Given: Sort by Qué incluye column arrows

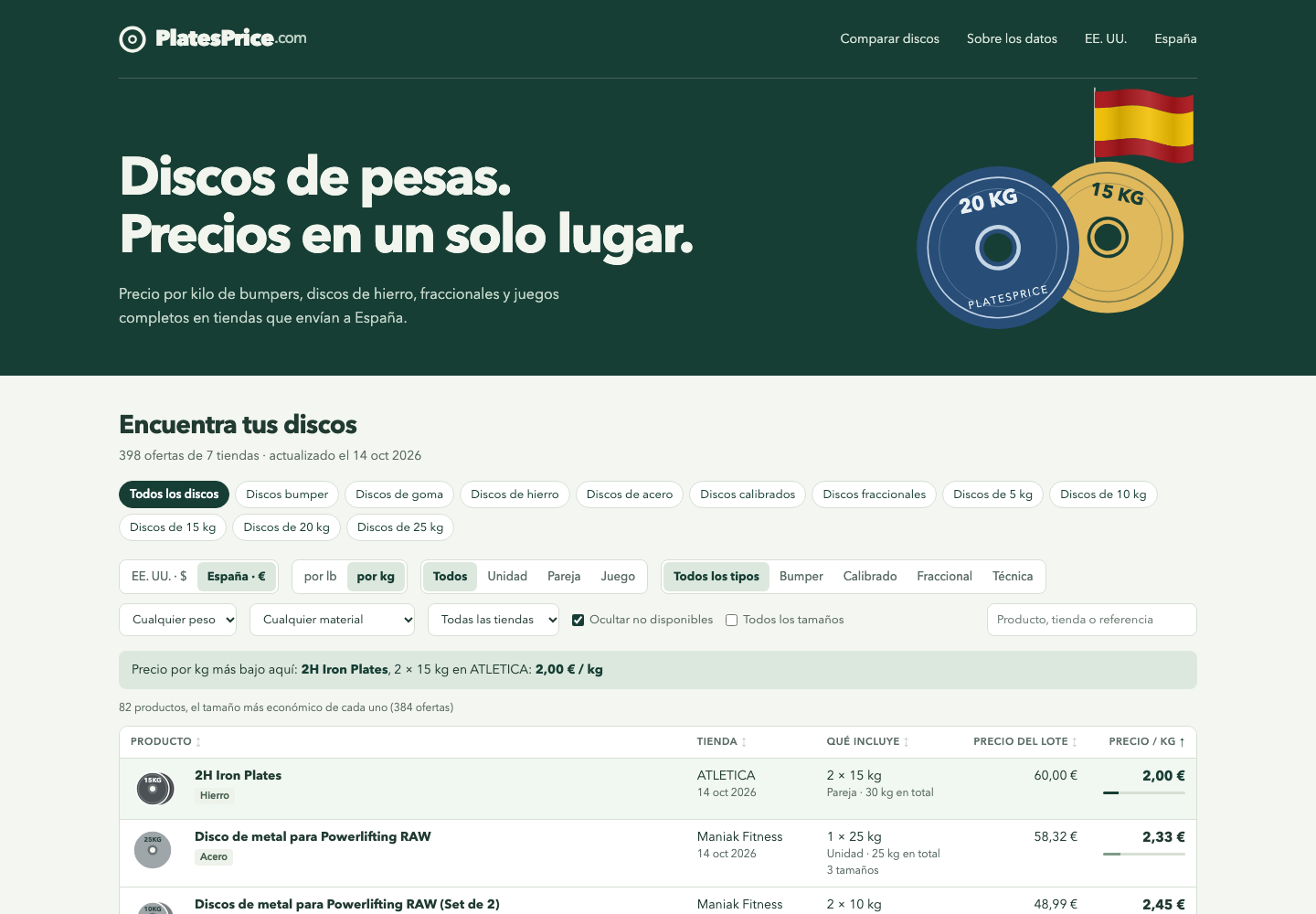Looking at the screenshot, I should [906, 742].
